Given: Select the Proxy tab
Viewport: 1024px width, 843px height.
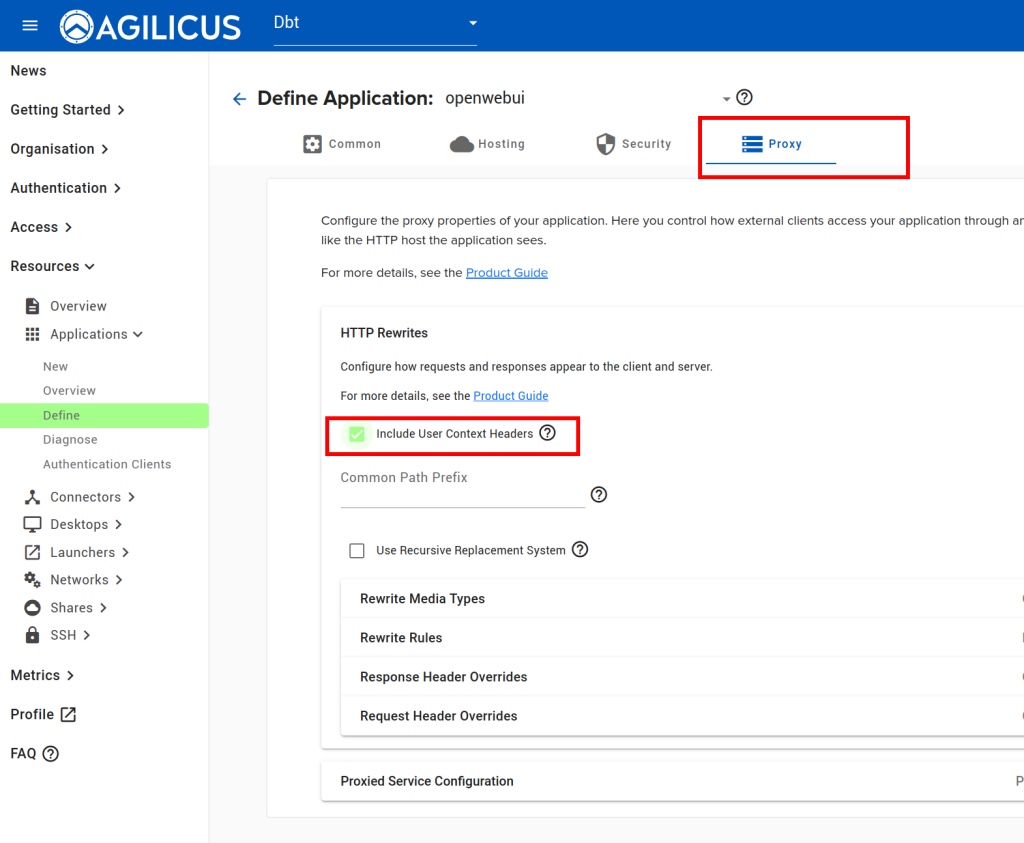Looking at the screenshot, I should click(x=771, y=144).
